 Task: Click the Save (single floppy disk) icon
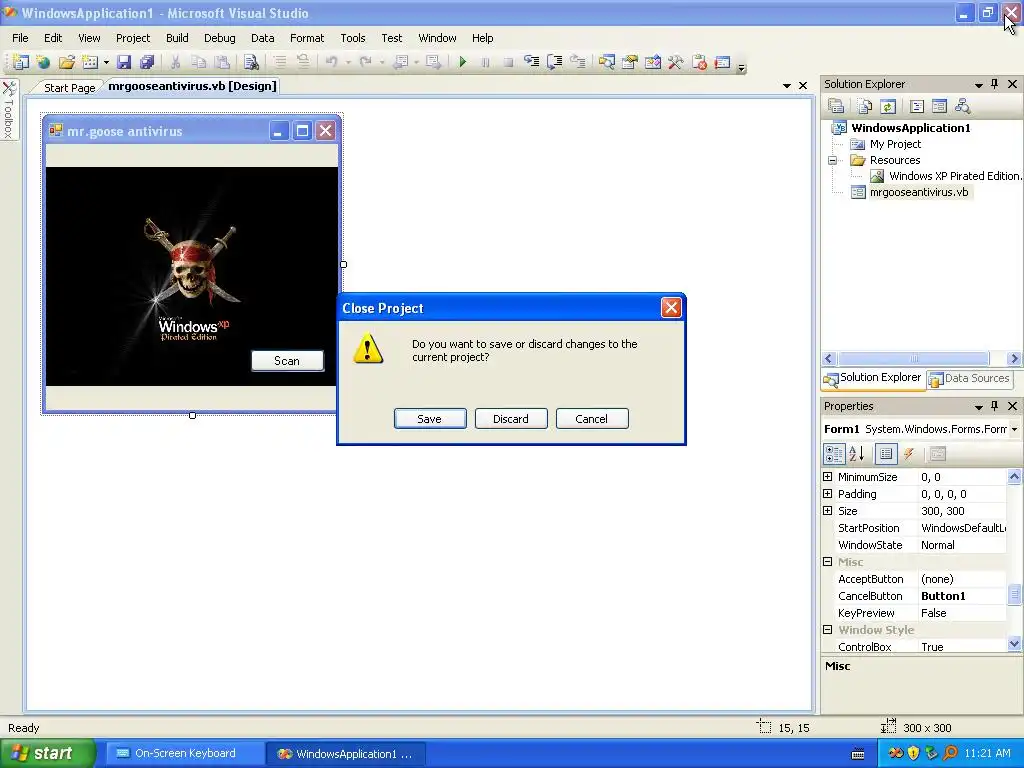124,62
